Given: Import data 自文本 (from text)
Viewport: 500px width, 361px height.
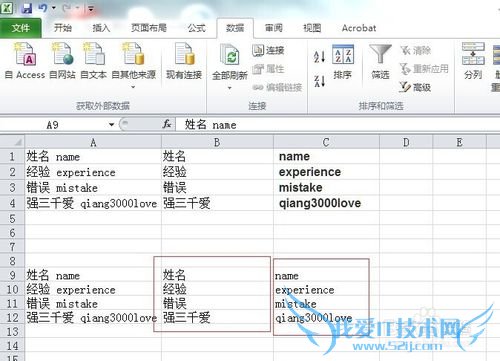Looking at the screenshot, I should tap(93, 61).
